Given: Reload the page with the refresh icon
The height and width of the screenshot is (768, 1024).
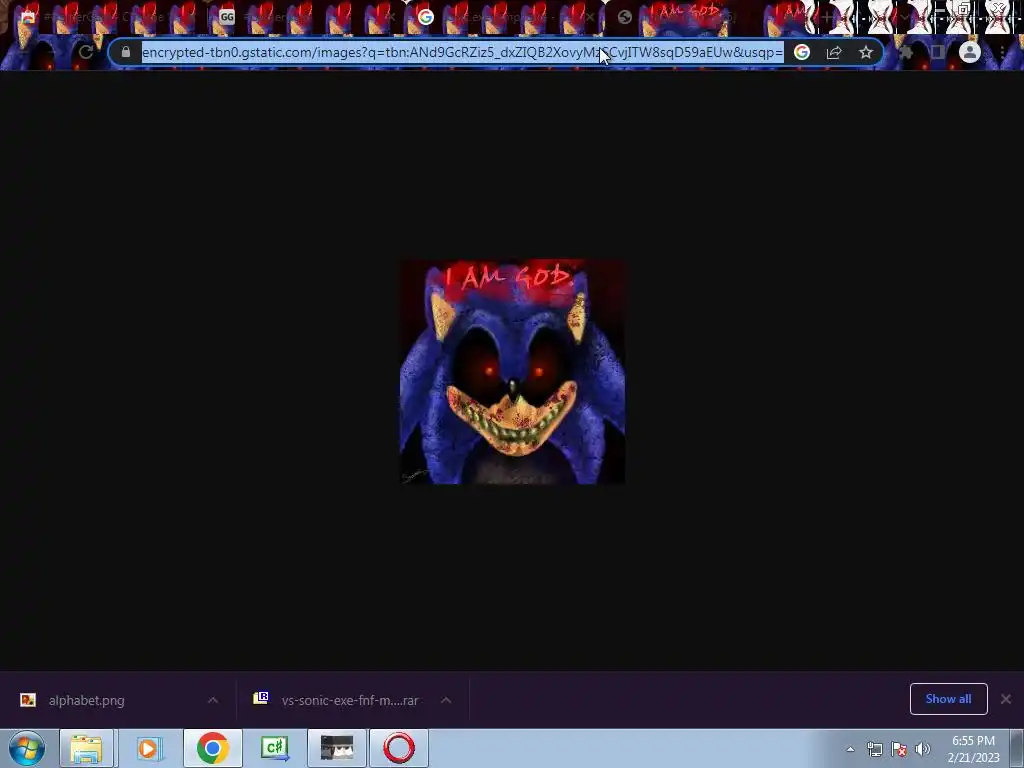Looking at the screenshot, I should click(86, 52).
